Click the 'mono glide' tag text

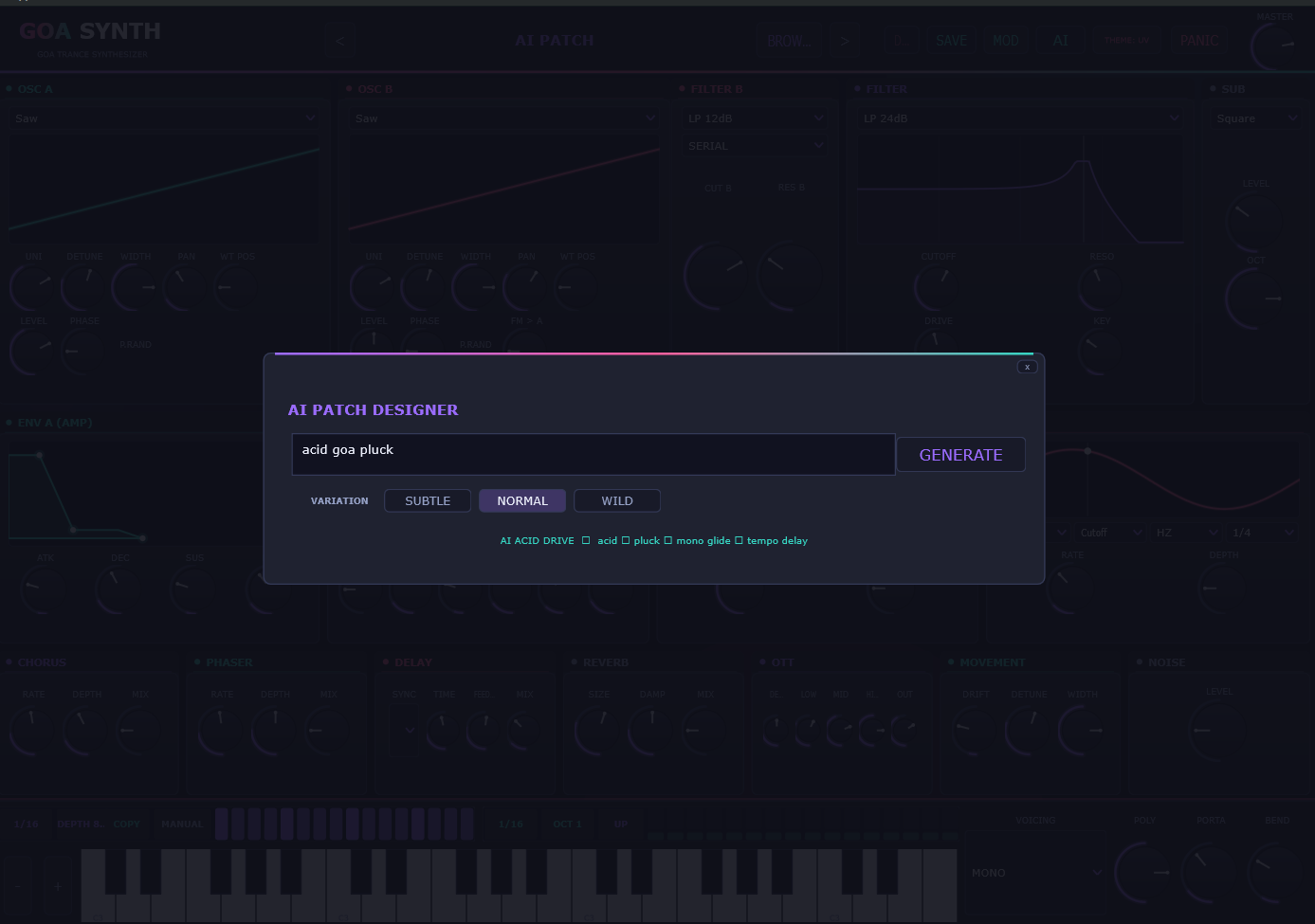point(703,540)
